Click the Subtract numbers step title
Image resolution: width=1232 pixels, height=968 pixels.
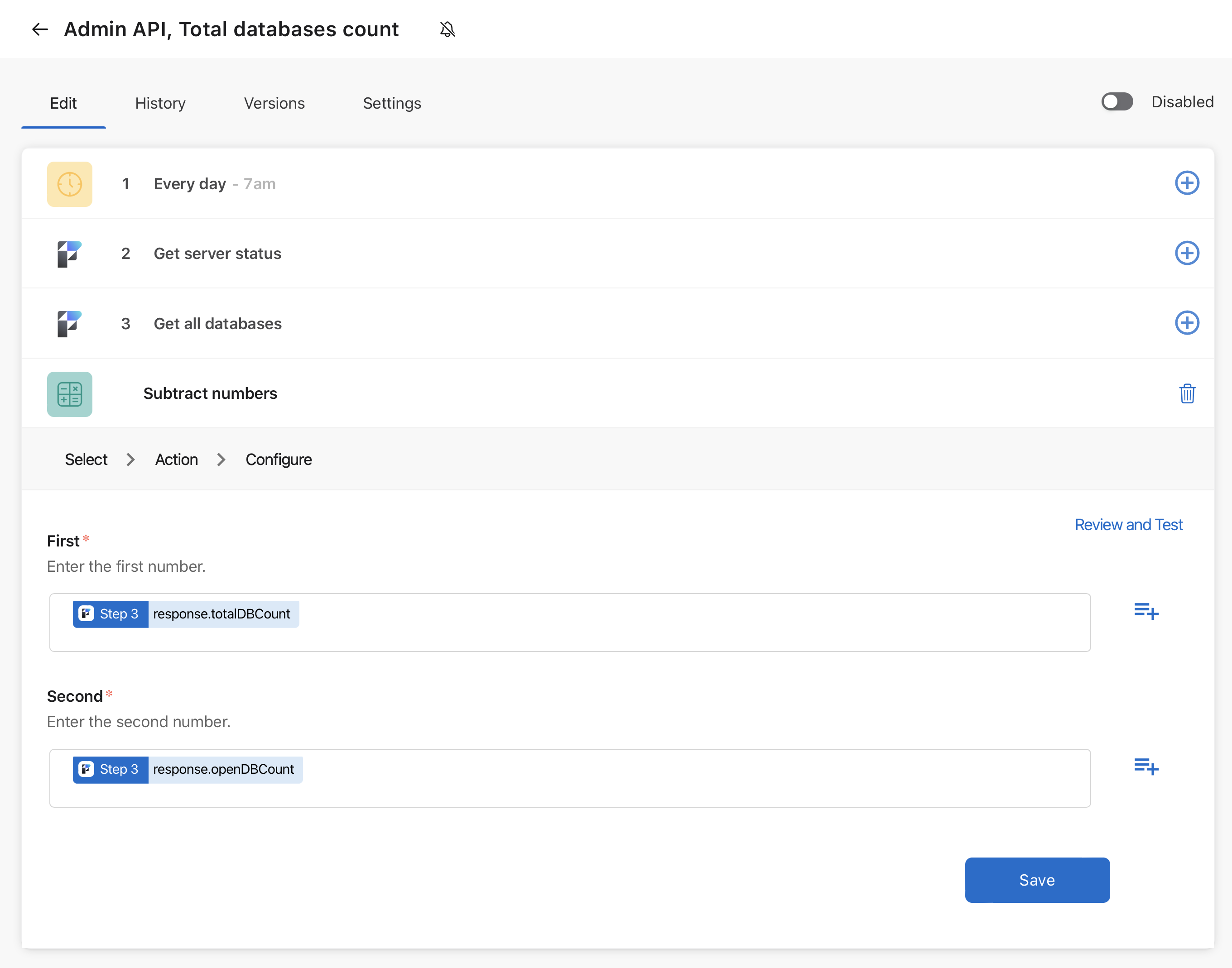coord(210,393)
